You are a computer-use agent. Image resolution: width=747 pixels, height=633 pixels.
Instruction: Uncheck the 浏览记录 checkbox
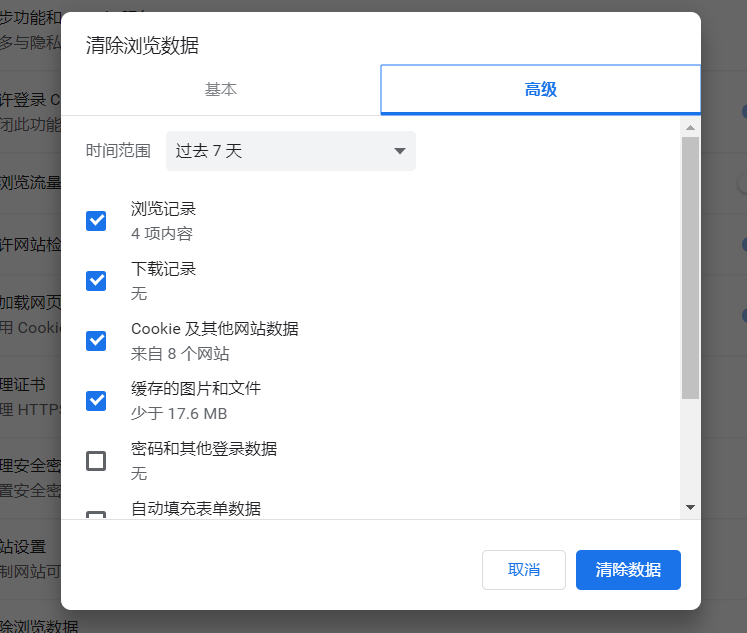96,221
